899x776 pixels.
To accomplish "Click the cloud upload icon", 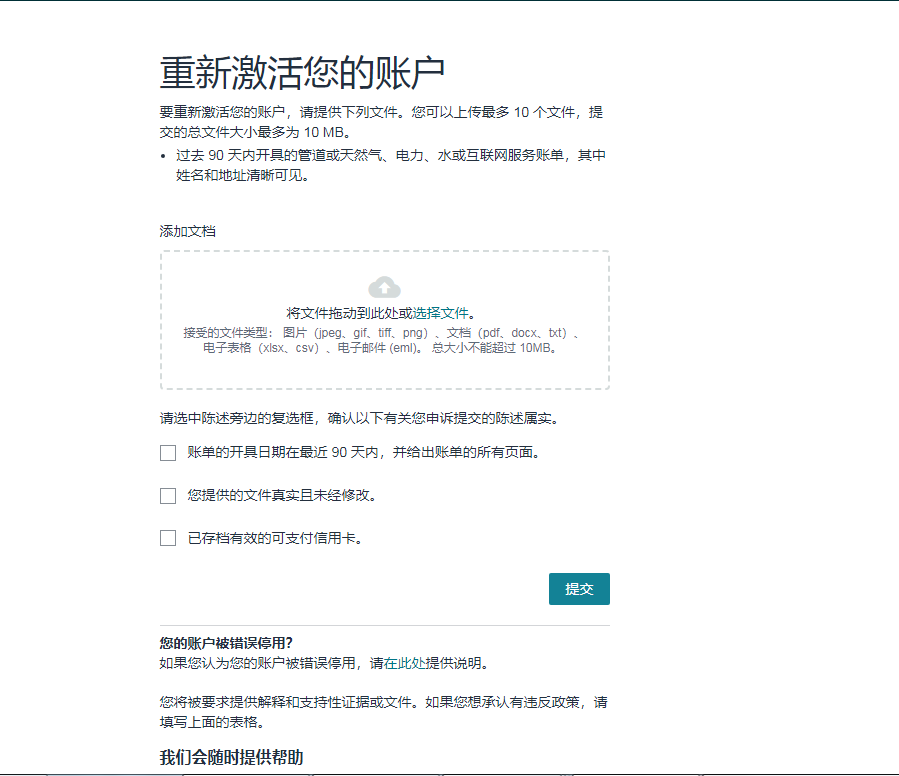I will (x=384, y=288).
